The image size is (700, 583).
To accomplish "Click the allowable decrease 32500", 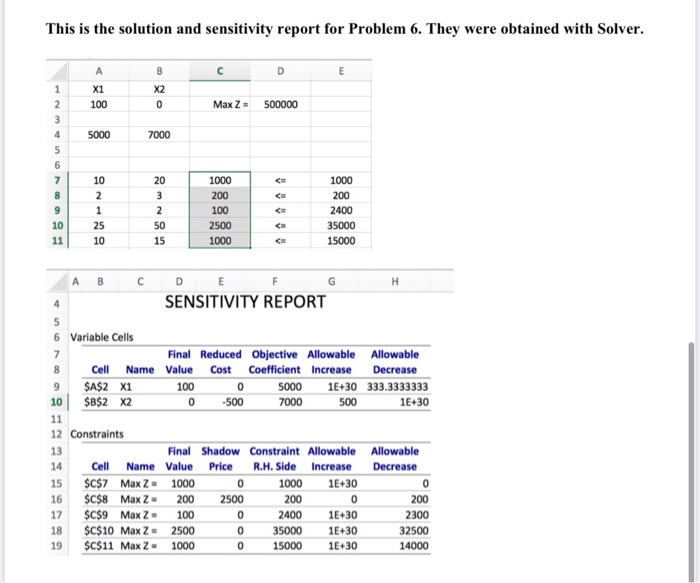I will [414, 531].
